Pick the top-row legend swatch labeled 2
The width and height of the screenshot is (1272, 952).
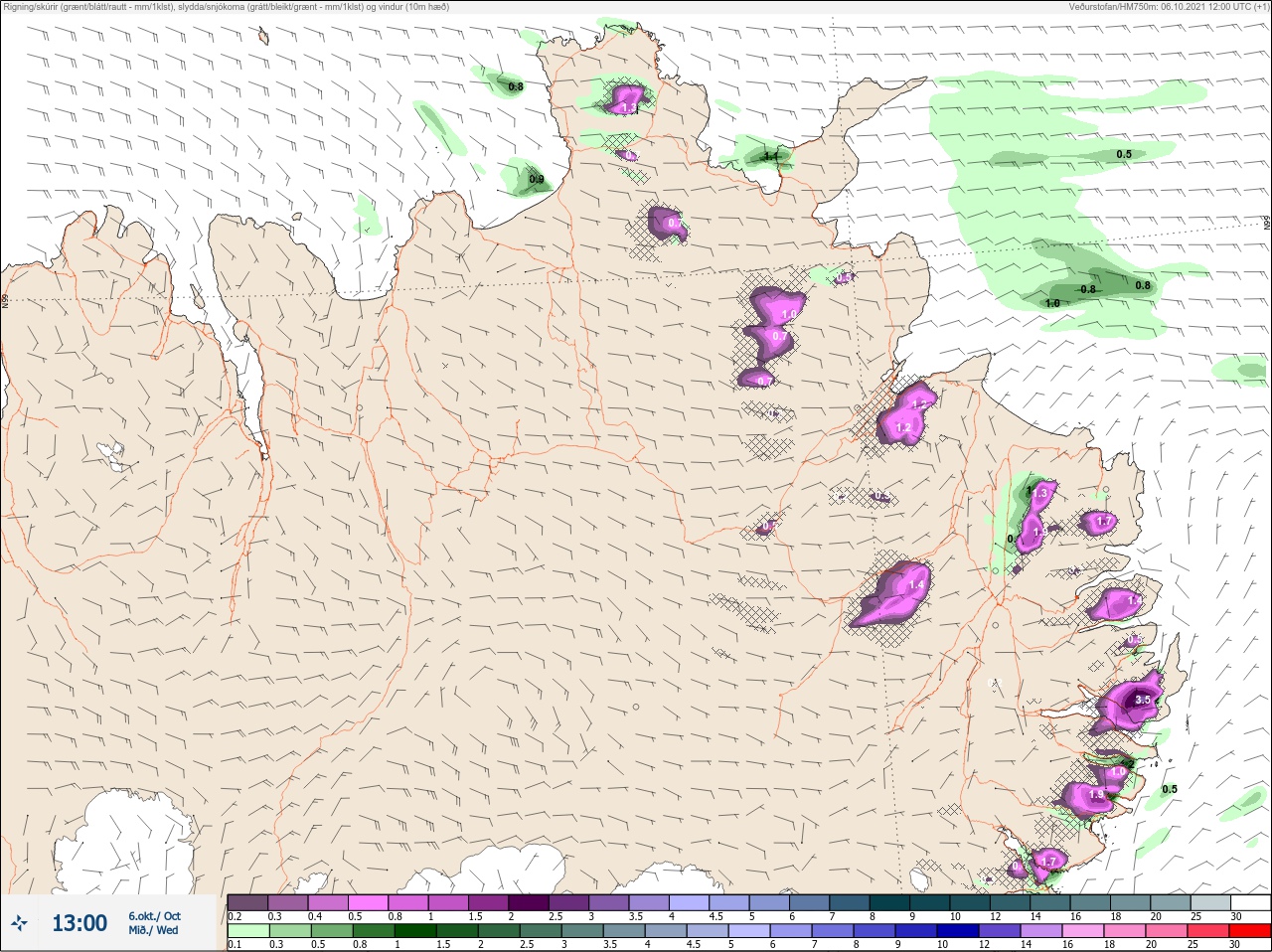pos(529,902)
